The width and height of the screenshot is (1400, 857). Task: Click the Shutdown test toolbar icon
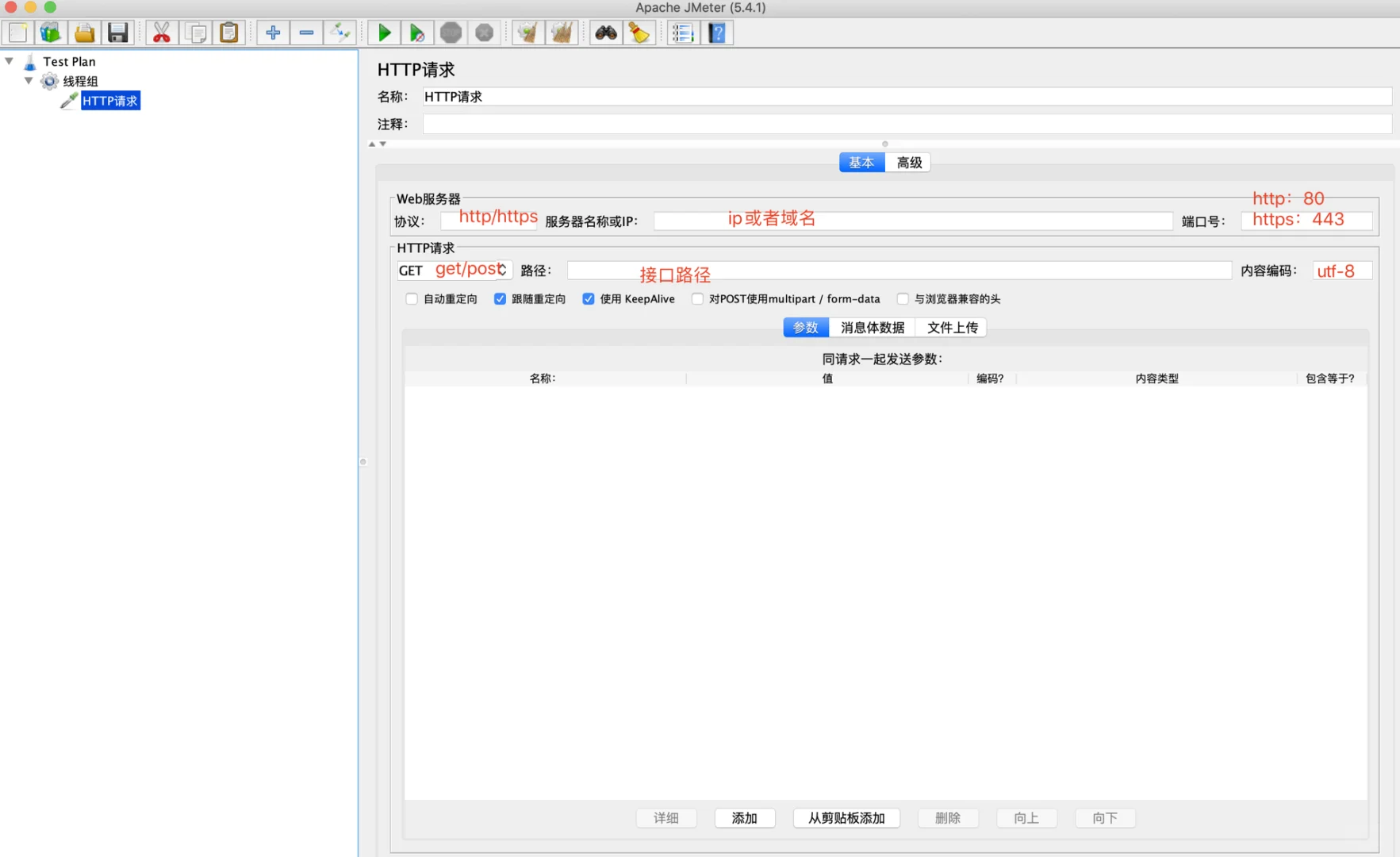[x=484, y=33]
